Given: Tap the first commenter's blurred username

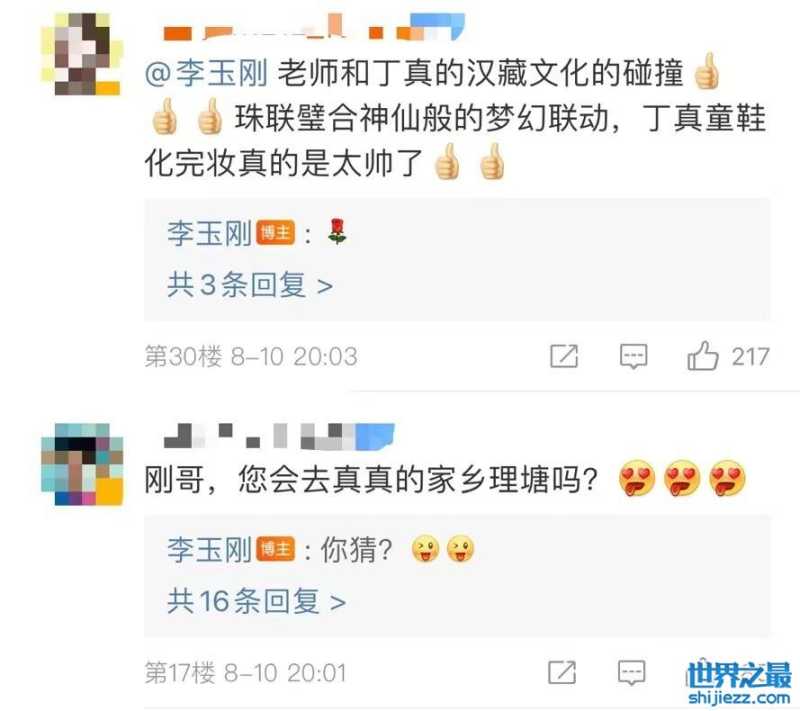Looking at the screenshot, I should (314, 27).
